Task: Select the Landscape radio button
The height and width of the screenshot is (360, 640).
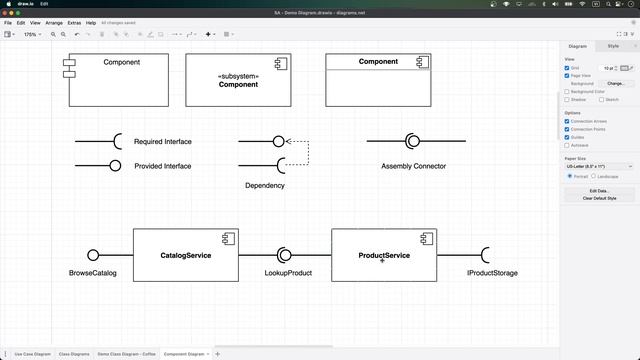Action: (x=593, y=176)
